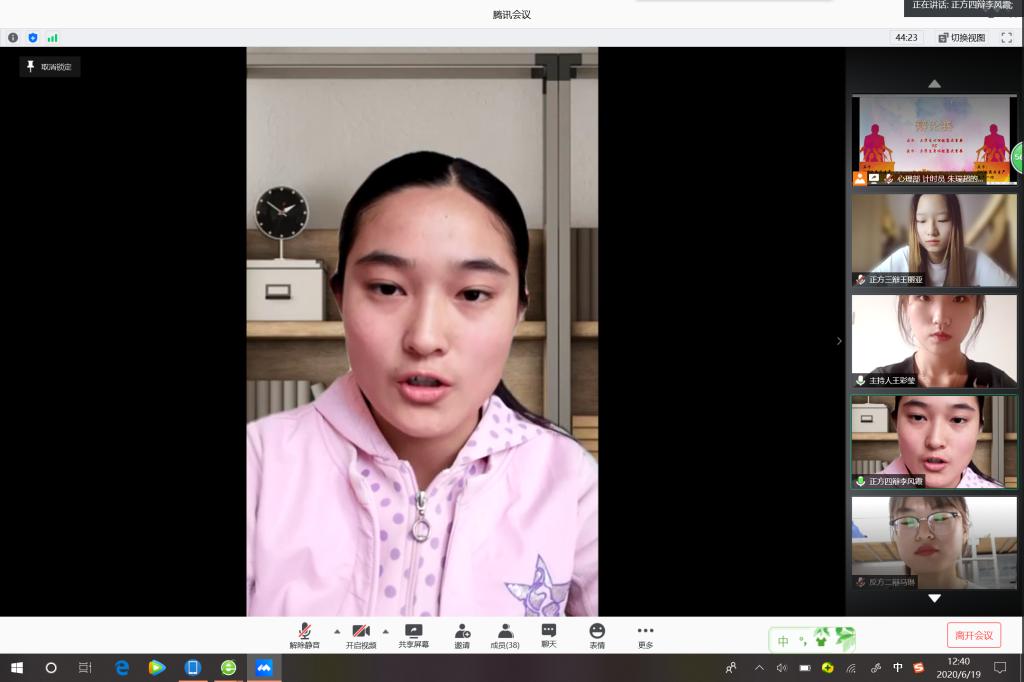Image resolution: width=1024 pixels, height=682 pixels.
Task: Enter full screen mode icon
Action: [1007, 38]
